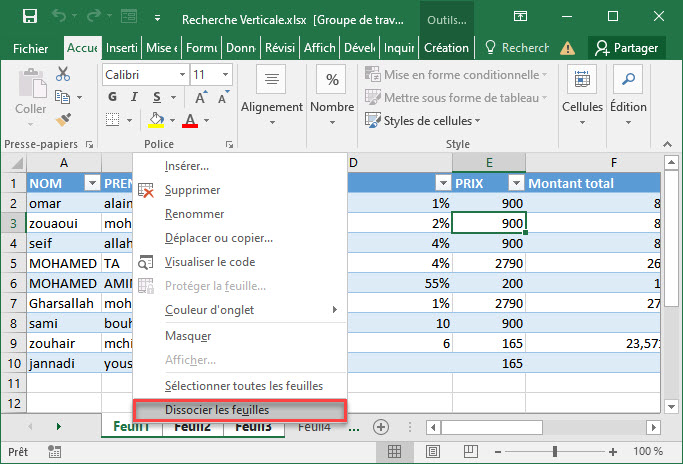Open Mettre sous forme de tableau
The image size is (683, 464).
coord(456,97)
